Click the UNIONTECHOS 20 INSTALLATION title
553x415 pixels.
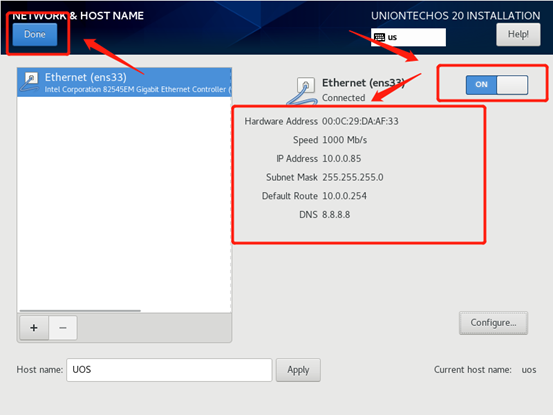pos(455,16)
